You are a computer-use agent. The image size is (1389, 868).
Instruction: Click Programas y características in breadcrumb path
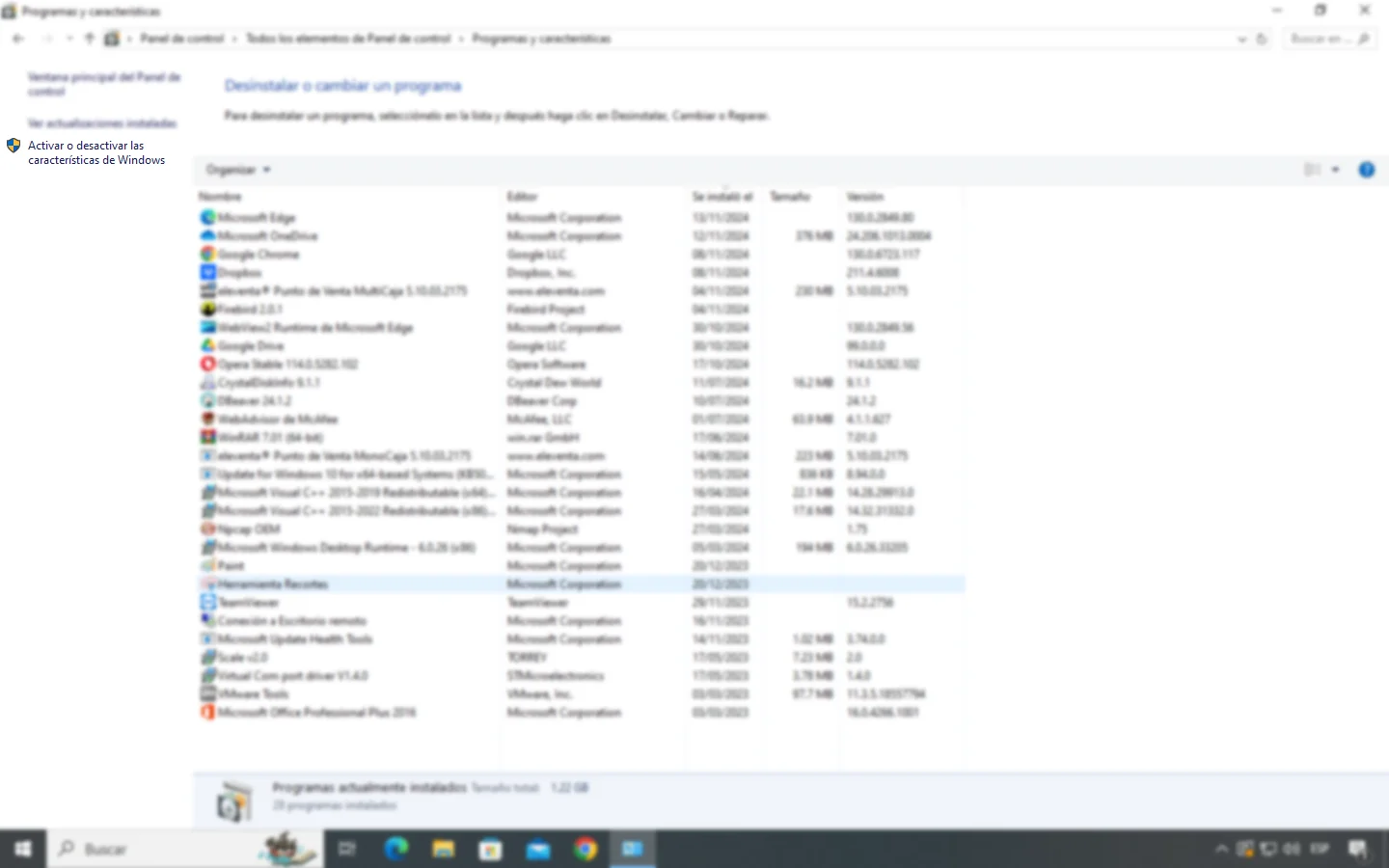541,39
